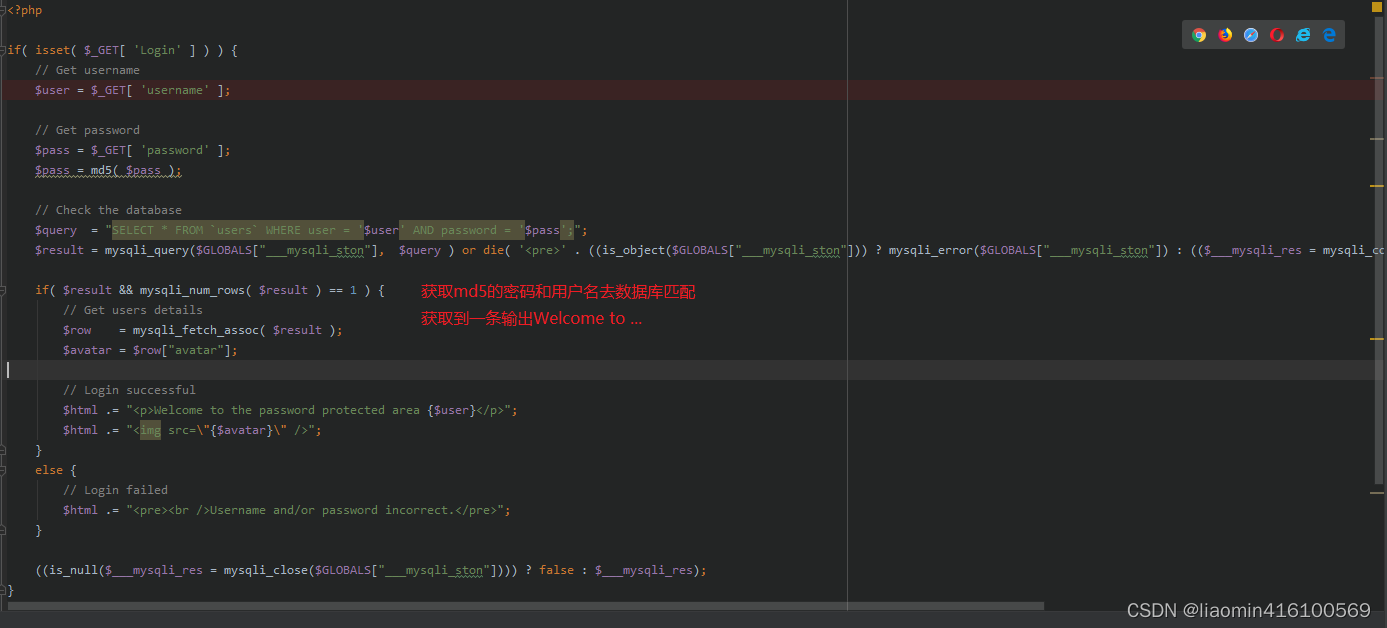
Task: Click the '// Login successful' comment
Action: pos(129,390)
